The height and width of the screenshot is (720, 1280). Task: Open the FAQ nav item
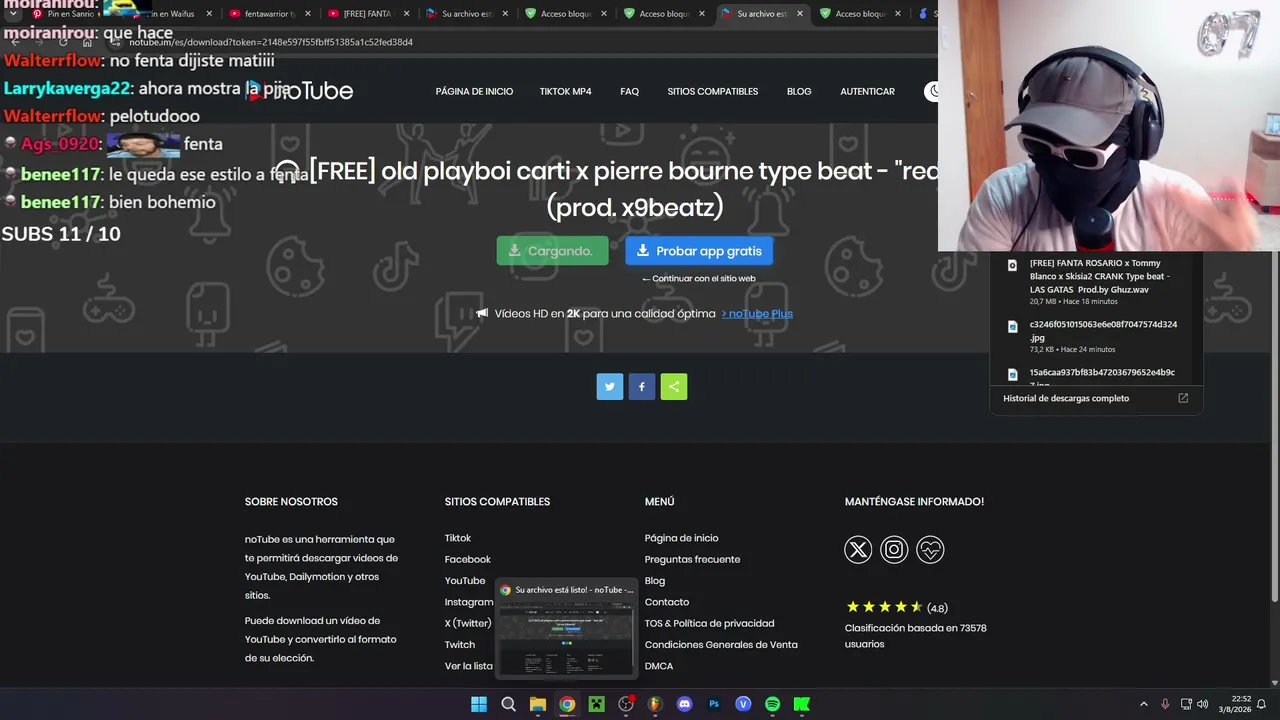629,91
